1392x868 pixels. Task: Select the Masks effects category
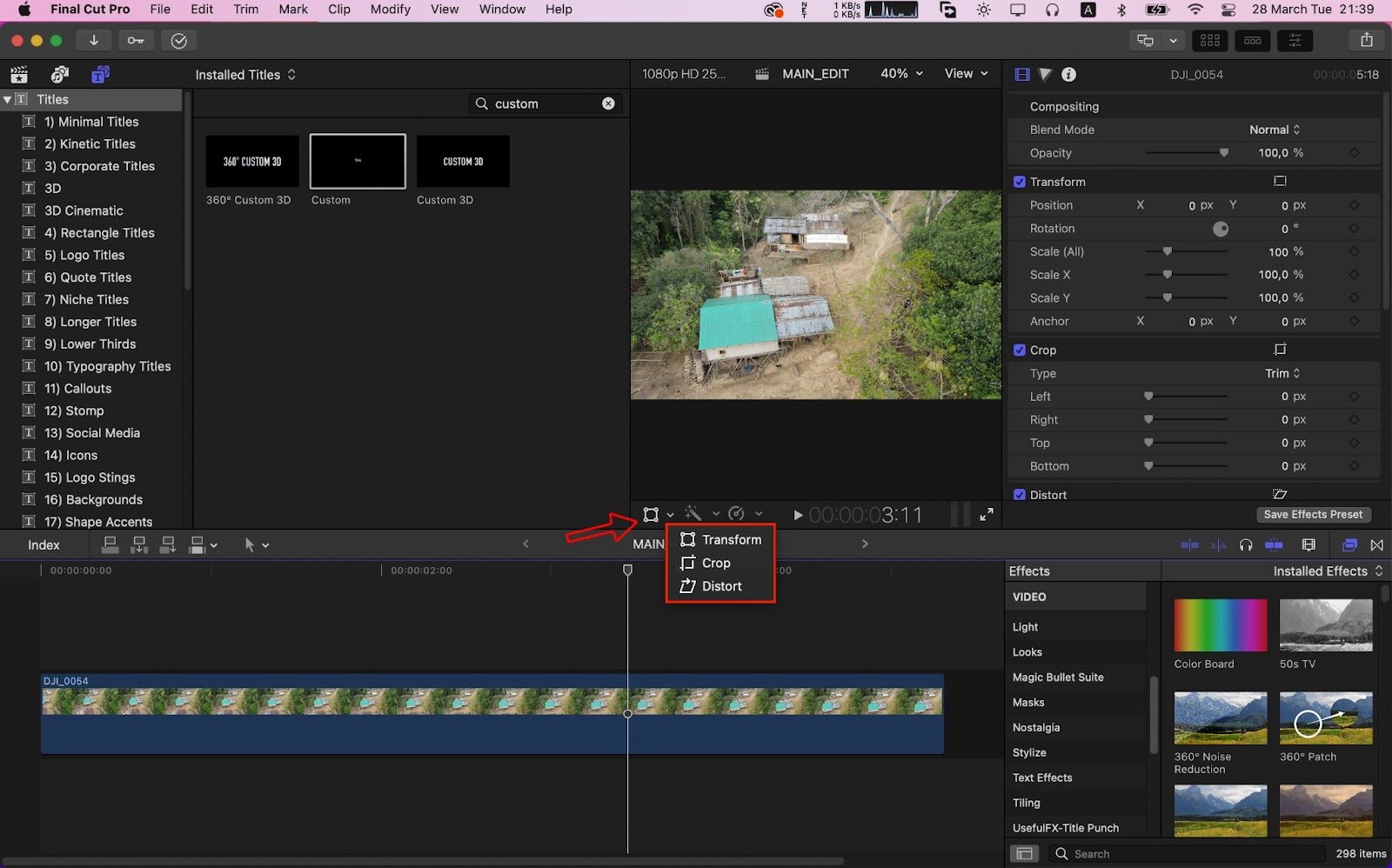pyautogui.click(x=1028, y=703)
